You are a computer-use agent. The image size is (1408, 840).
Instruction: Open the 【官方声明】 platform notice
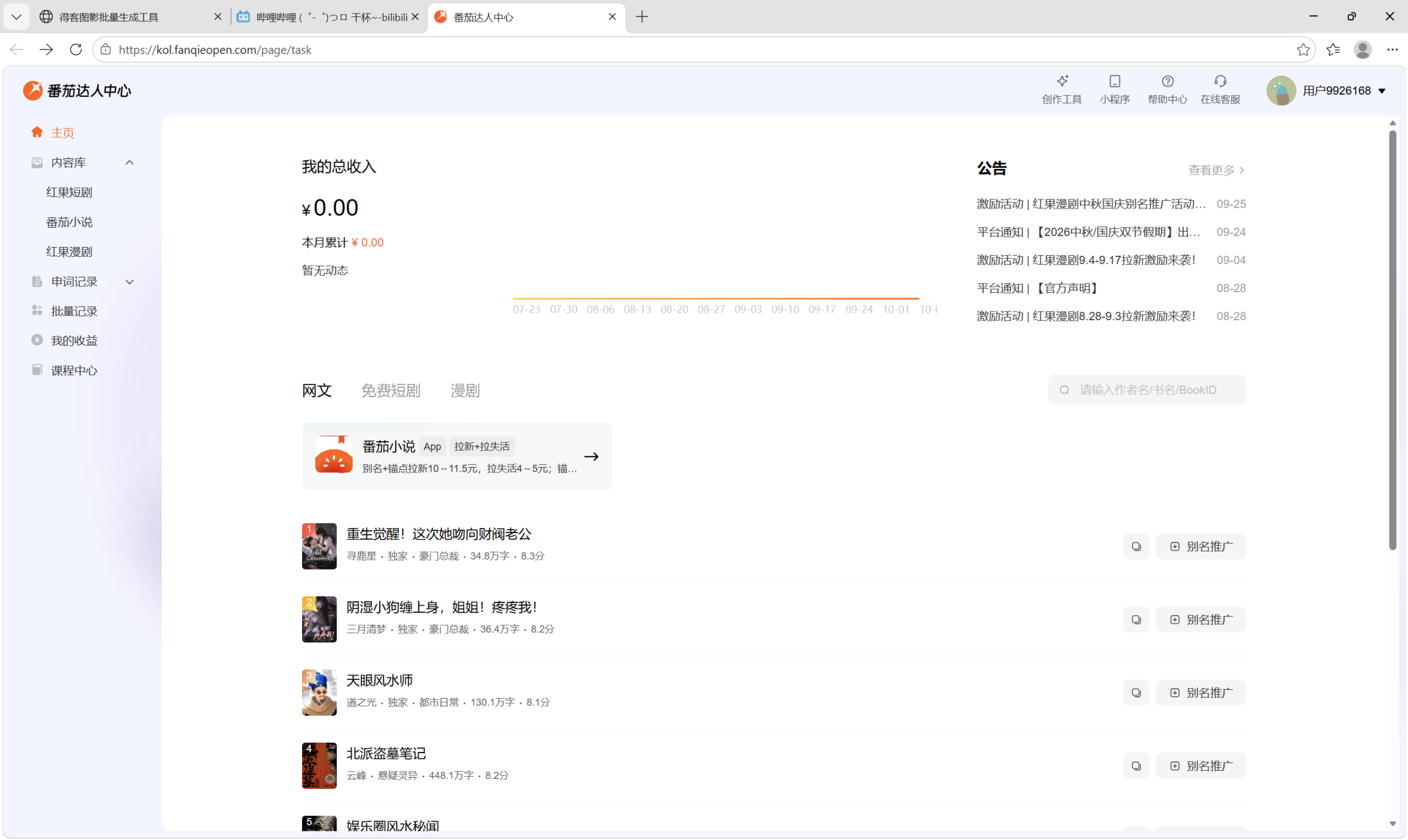pyautogui.click(x=1037, y=288)
